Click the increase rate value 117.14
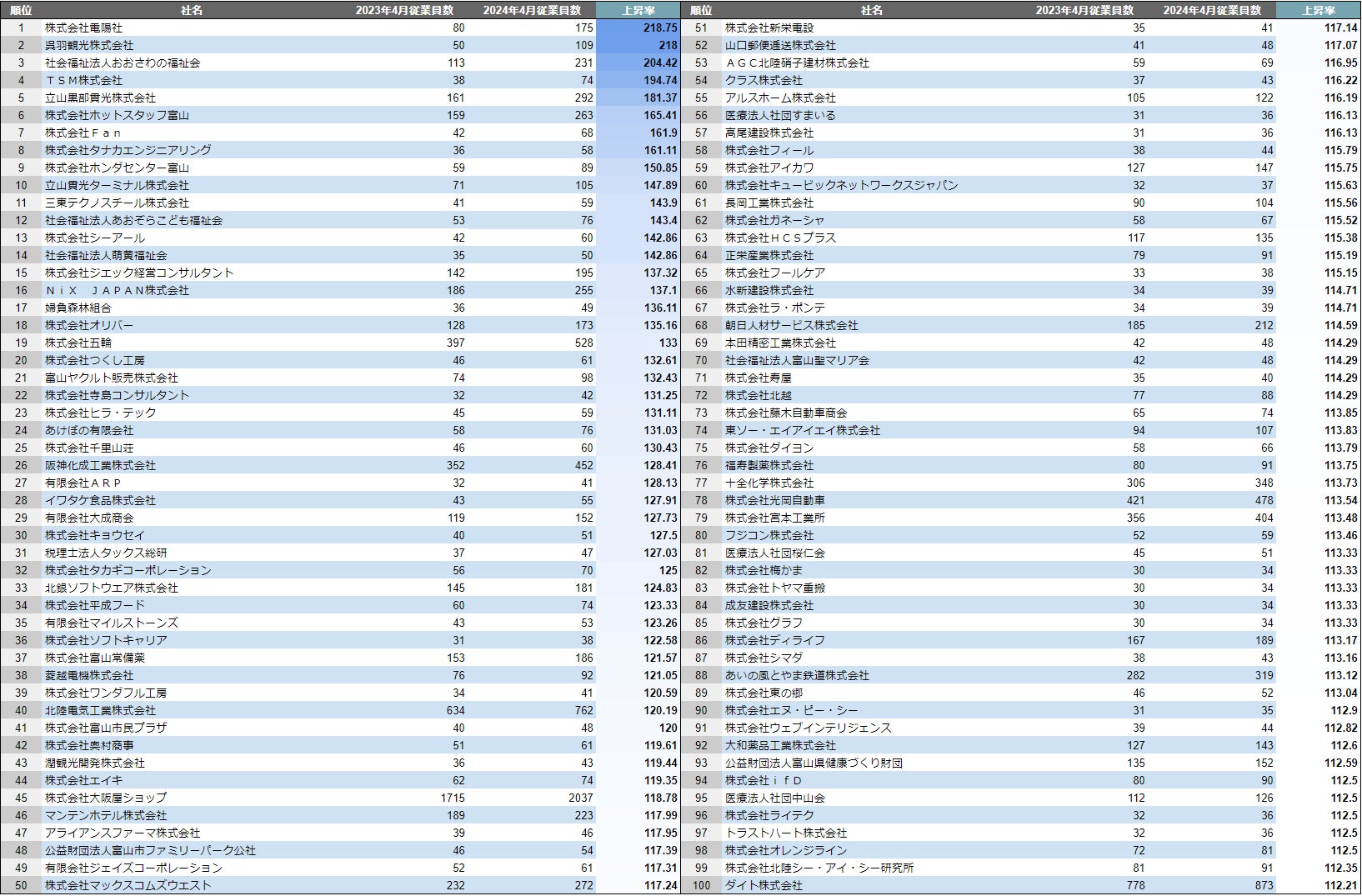1362x896 pixels. [x=1340, y=28]
